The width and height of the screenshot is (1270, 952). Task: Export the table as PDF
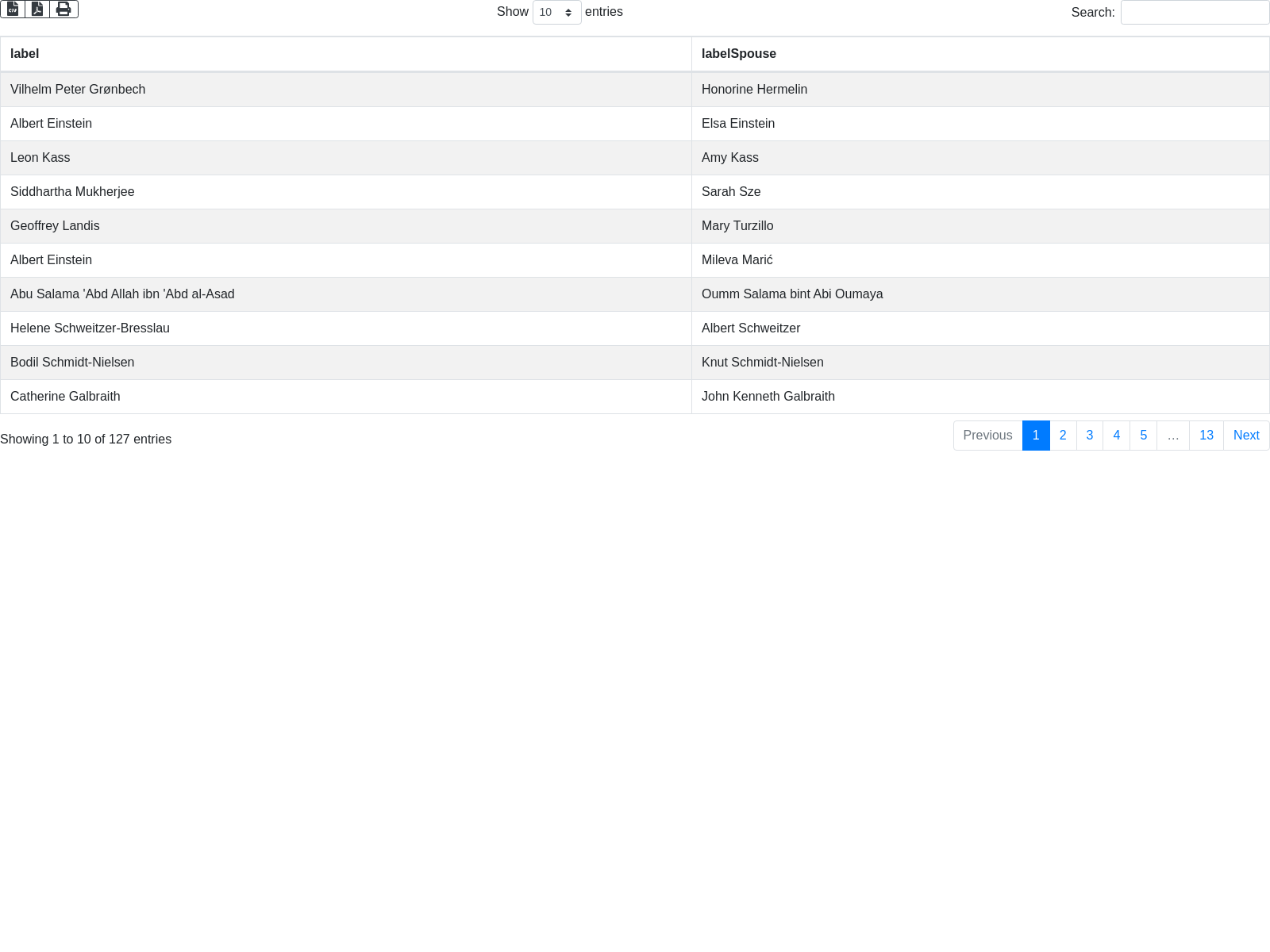pyautogui.click(x=37, y=9)
